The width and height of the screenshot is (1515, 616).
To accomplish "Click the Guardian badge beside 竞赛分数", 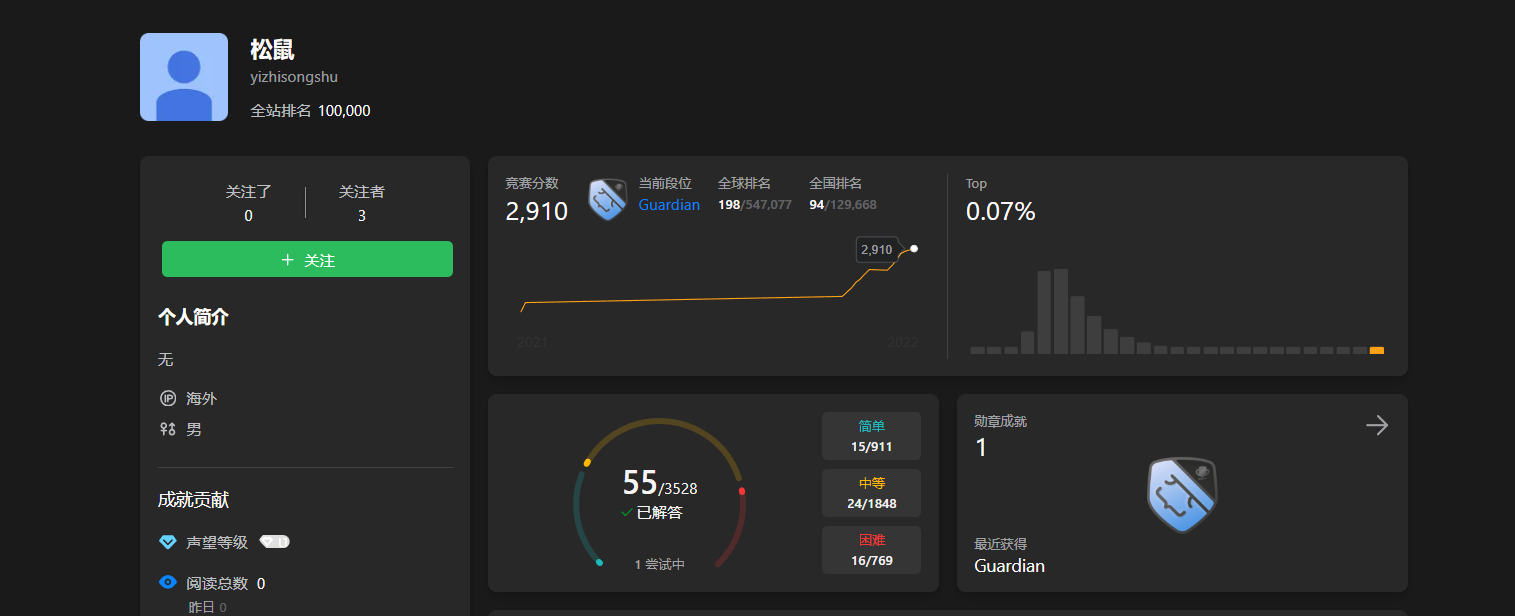I will (607, 200).
